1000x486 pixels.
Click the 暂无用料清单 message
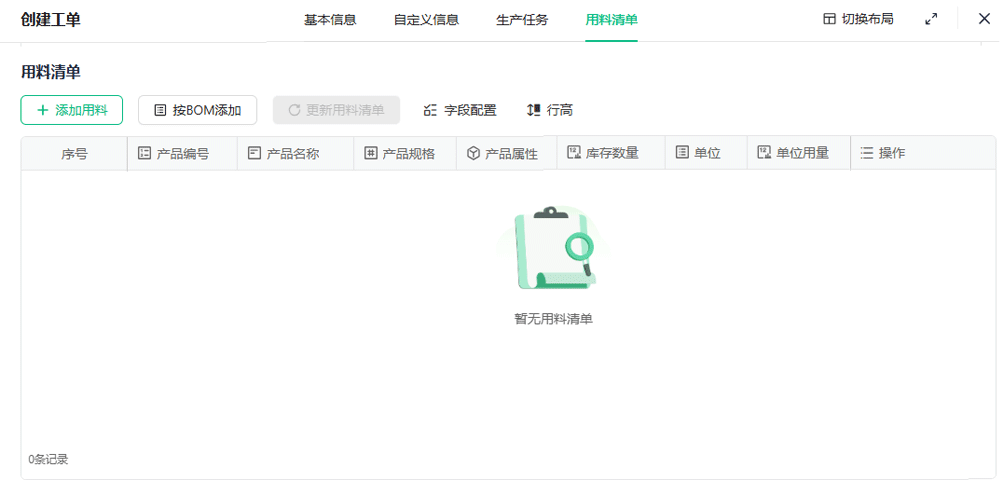(x=554, y=319)
